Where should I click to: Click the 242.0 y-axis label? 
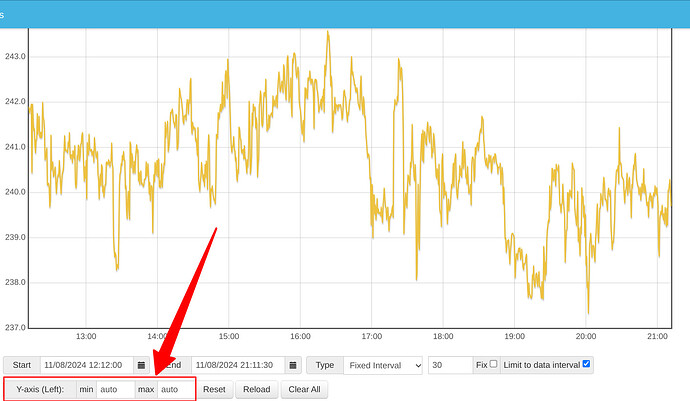pyautogui.click(x=15, y=102)
